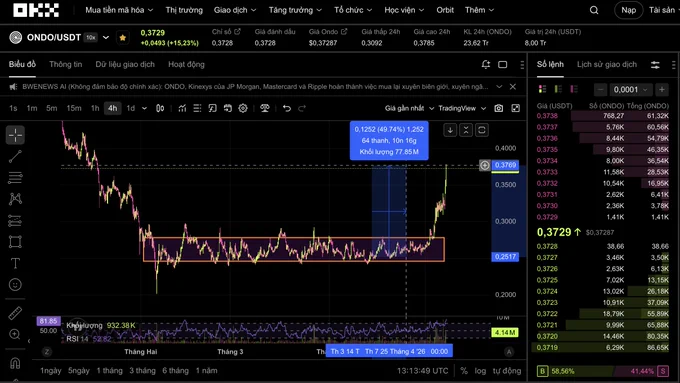Increase order book precision with plus button
Image resolution: width=680 pixels, height=383 pixels.
[x=662, y=90]
